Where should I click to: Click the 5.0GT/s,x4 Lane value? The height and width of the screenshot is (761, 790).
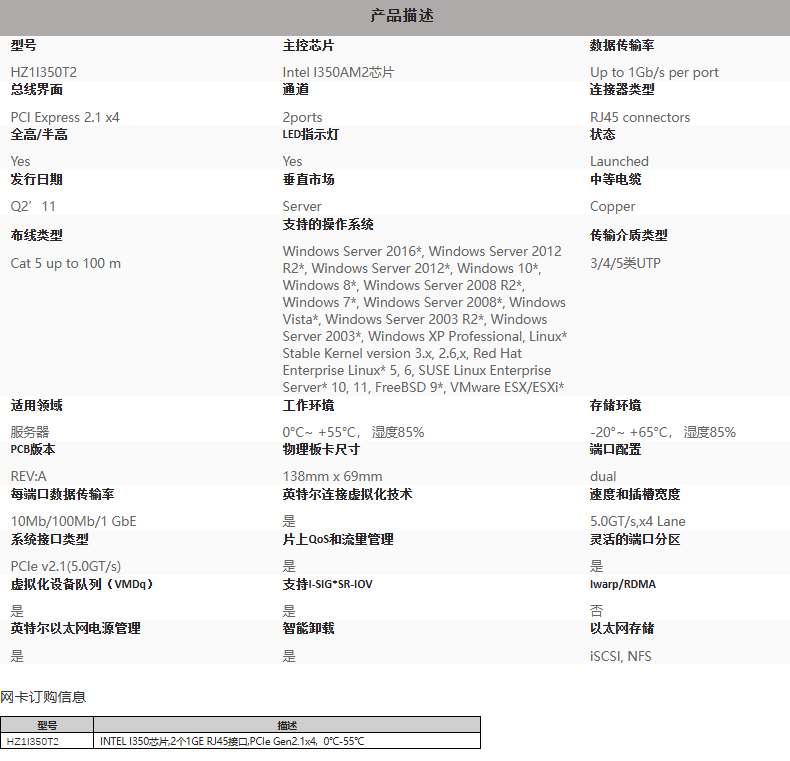[637, 521]
